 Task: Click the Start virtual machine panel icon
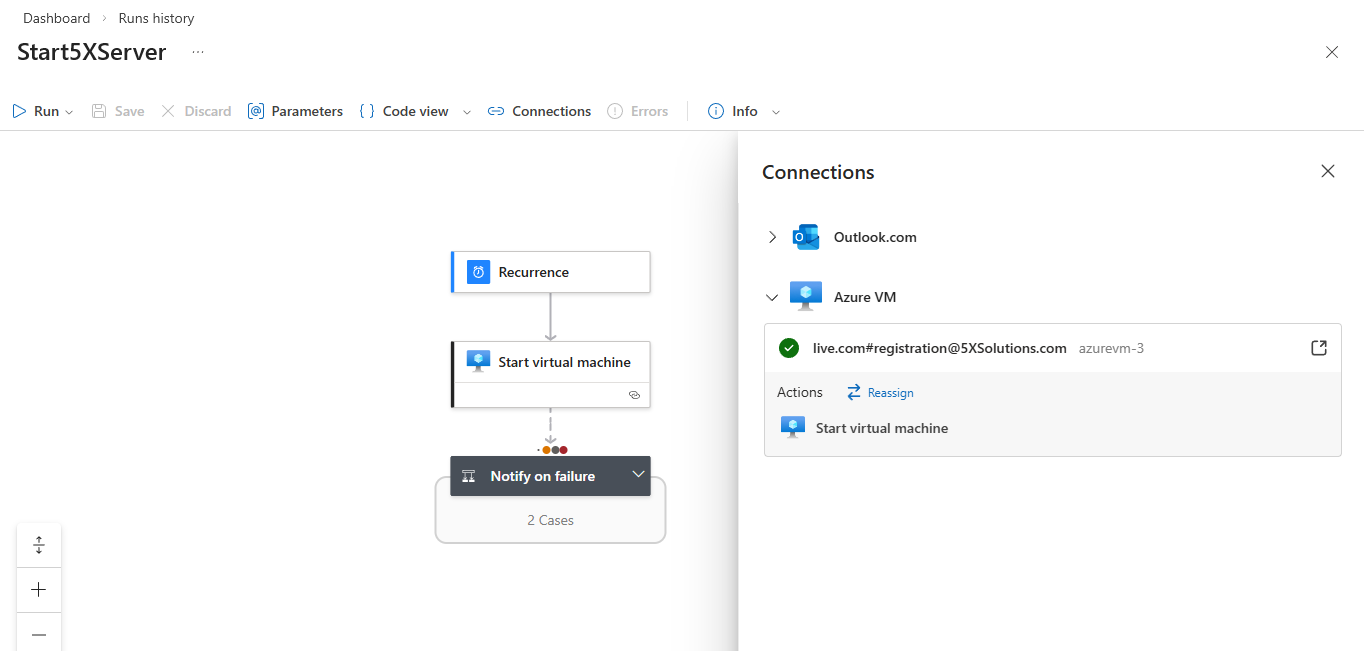click(793, 428)
